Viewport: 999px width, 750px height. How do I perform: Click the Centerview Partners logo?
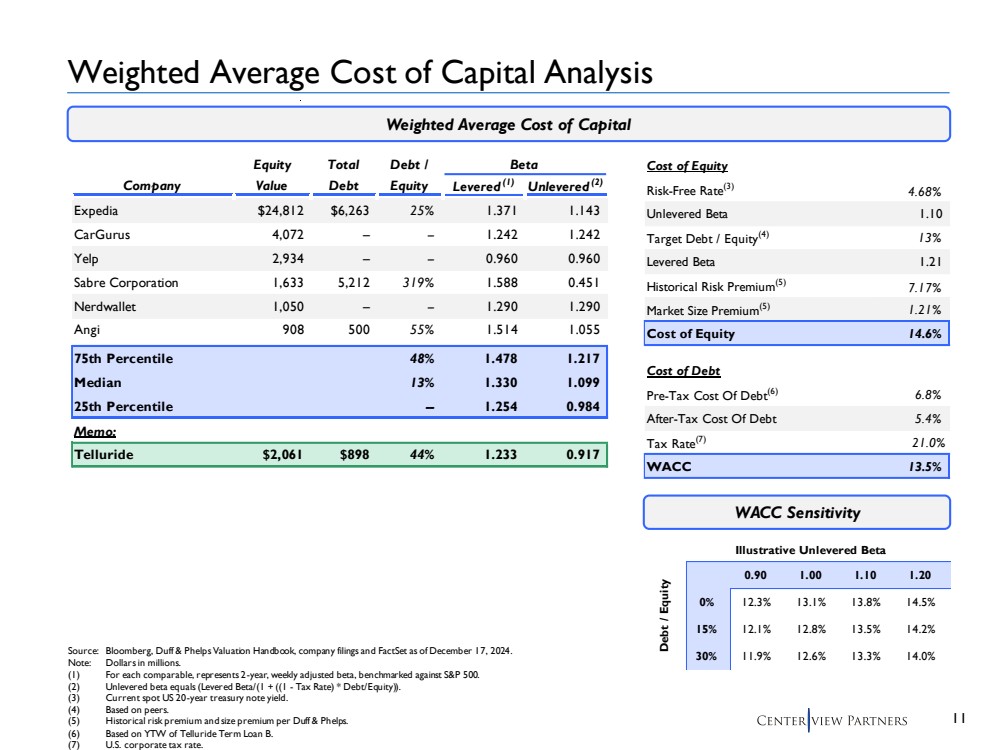tap(832, 721)
